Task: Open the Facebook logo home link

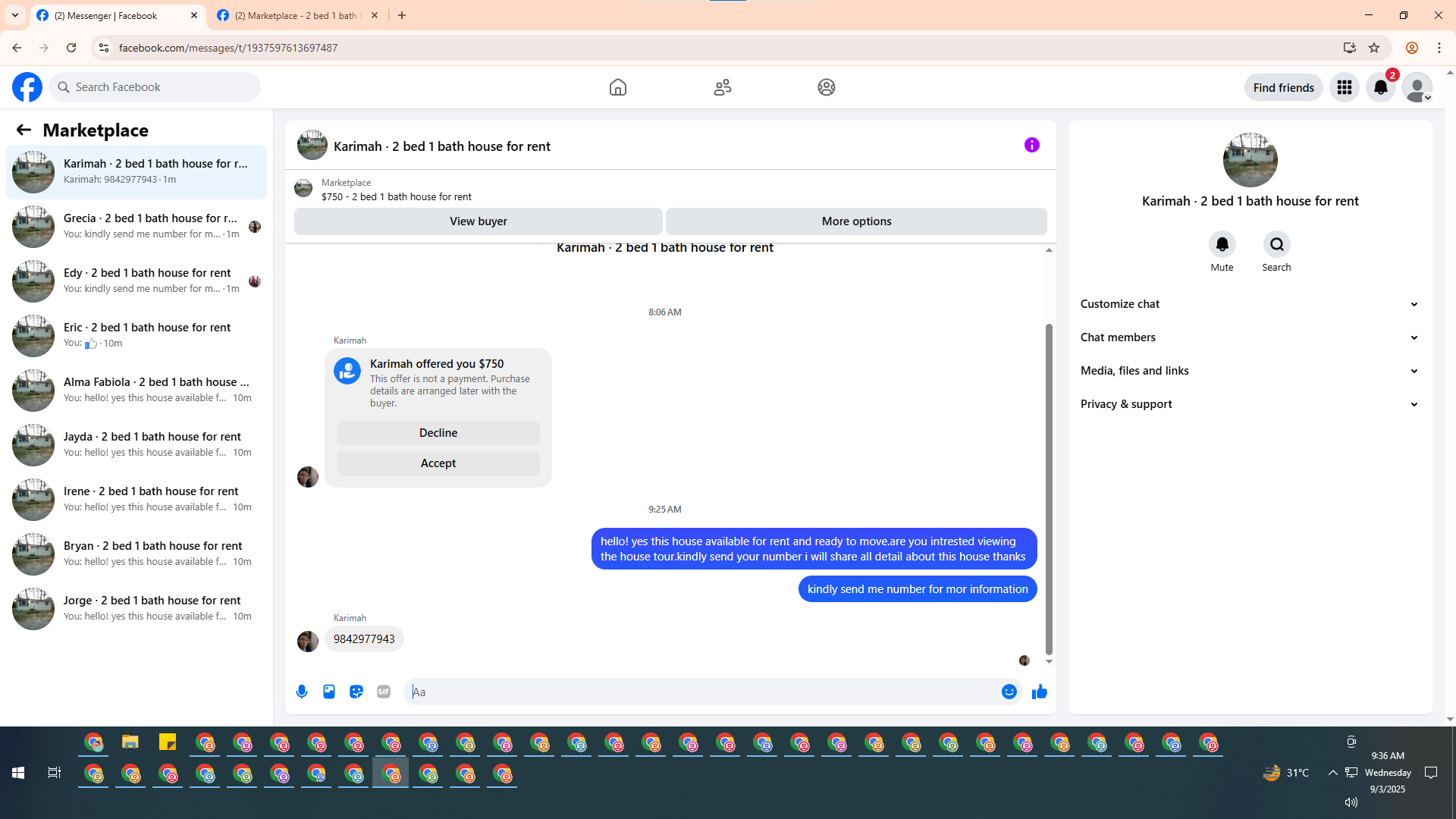Action: [27, 87]
